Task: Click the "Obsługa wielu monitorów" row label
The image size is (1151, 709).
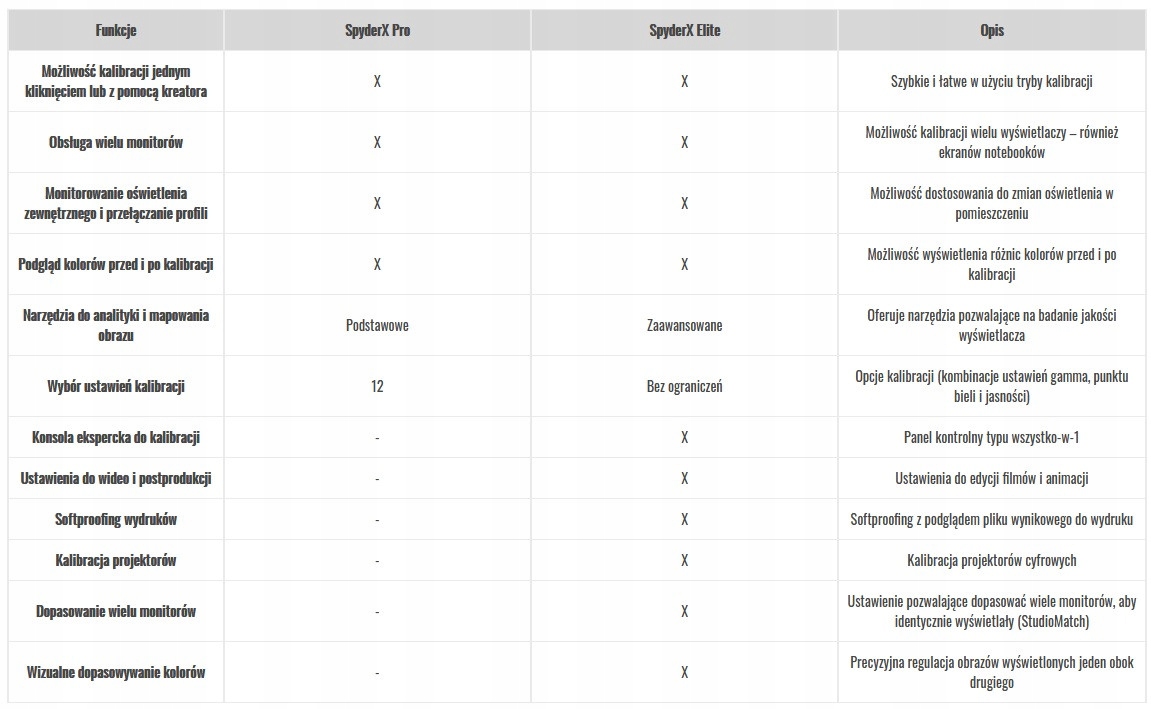Action: coord(116,142)
